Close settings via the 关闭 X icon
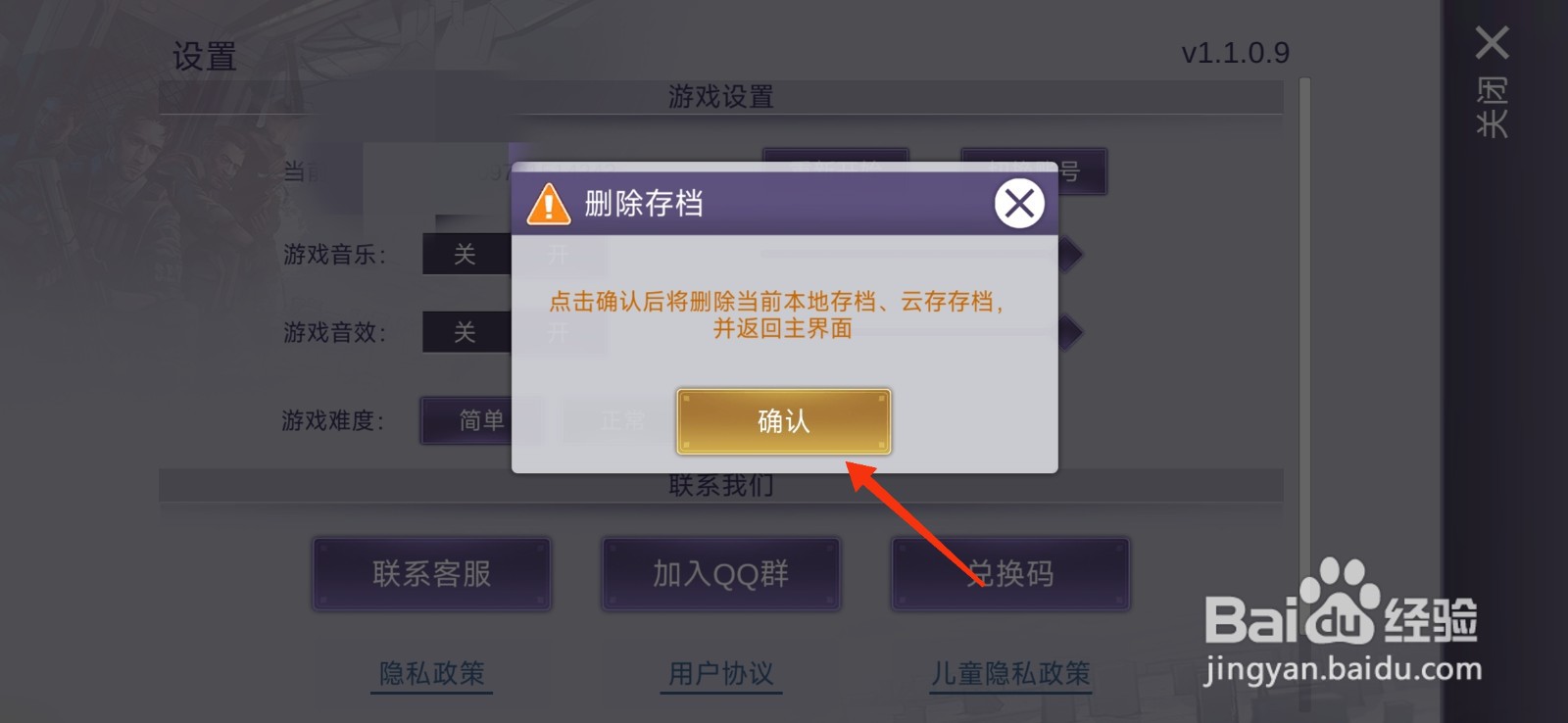This screenshot has width=1568, height=723. (x=1492, y=43)
